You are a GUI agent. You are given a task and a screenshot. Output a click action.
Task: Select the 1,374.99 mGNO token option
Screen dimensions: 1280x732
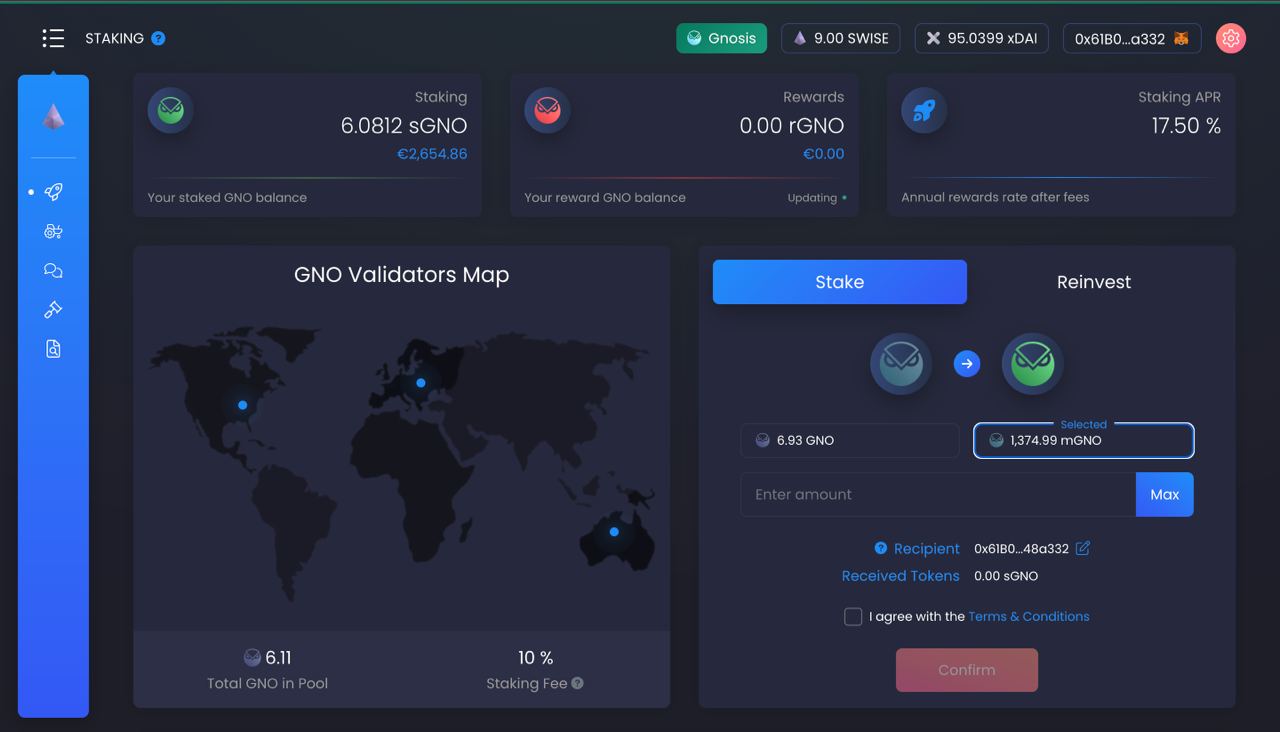(1084, 440)
